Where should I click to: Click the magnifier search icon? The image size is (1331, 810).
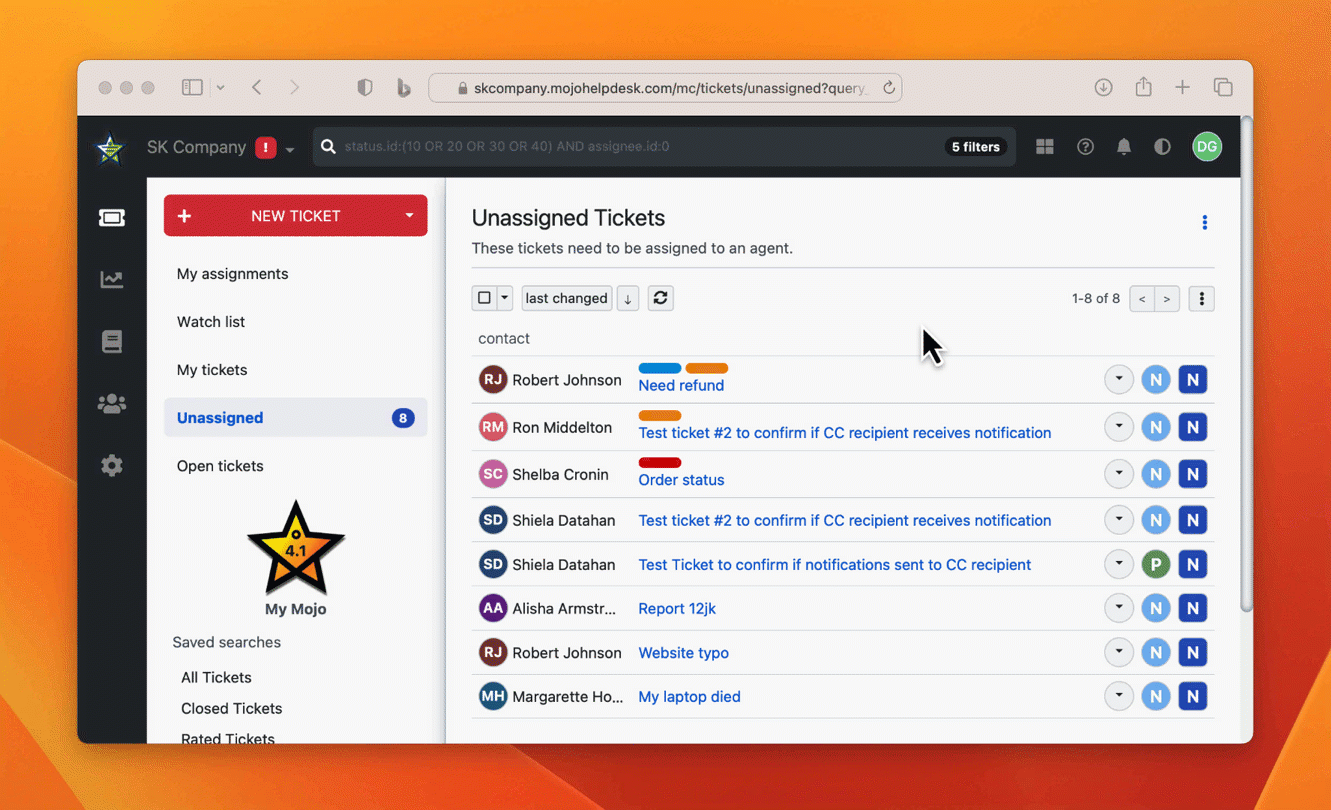click(328, 147)
